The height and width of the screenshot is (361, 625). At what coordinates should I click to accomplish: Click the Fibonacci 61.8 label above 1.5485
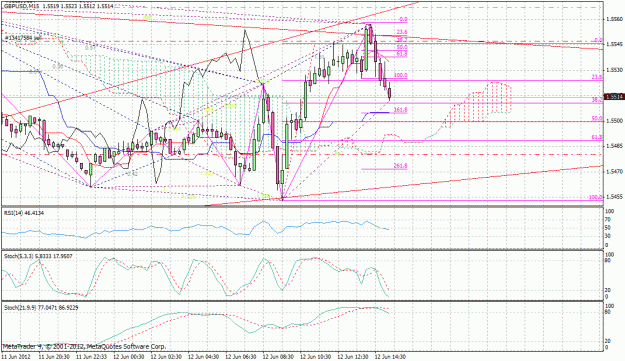(x=597, y=137)
